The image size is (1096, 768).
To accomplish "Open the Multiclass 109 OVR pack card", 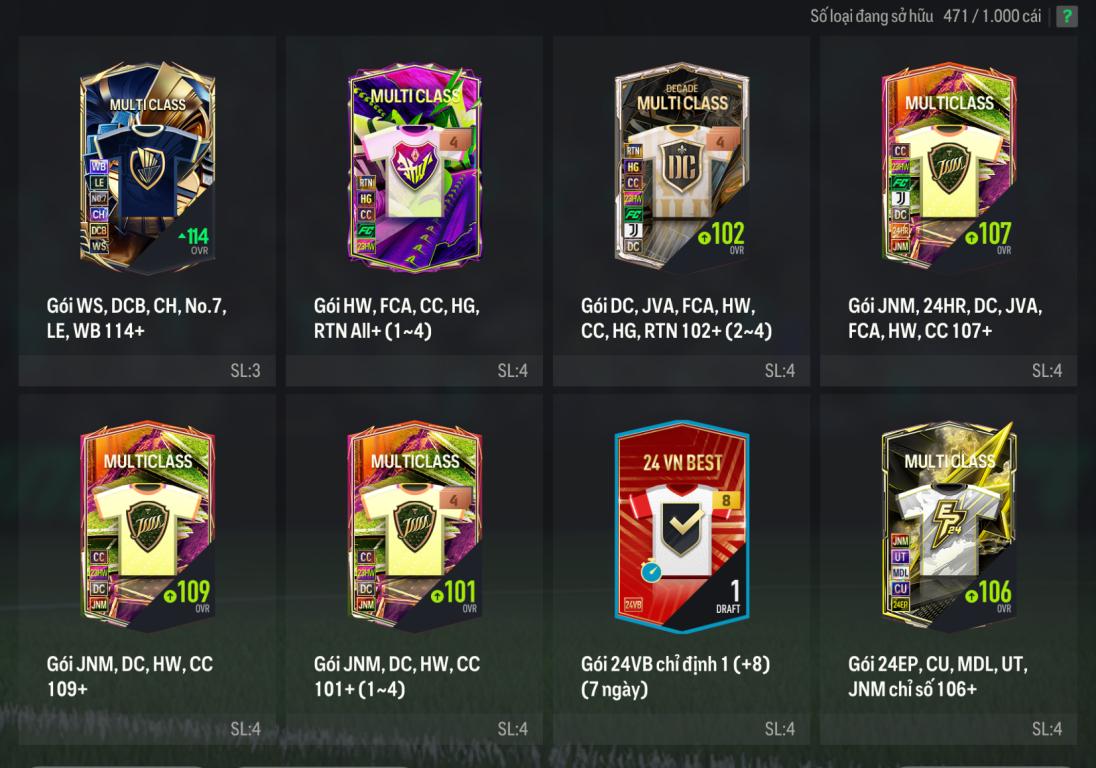I will coord(147,526).
